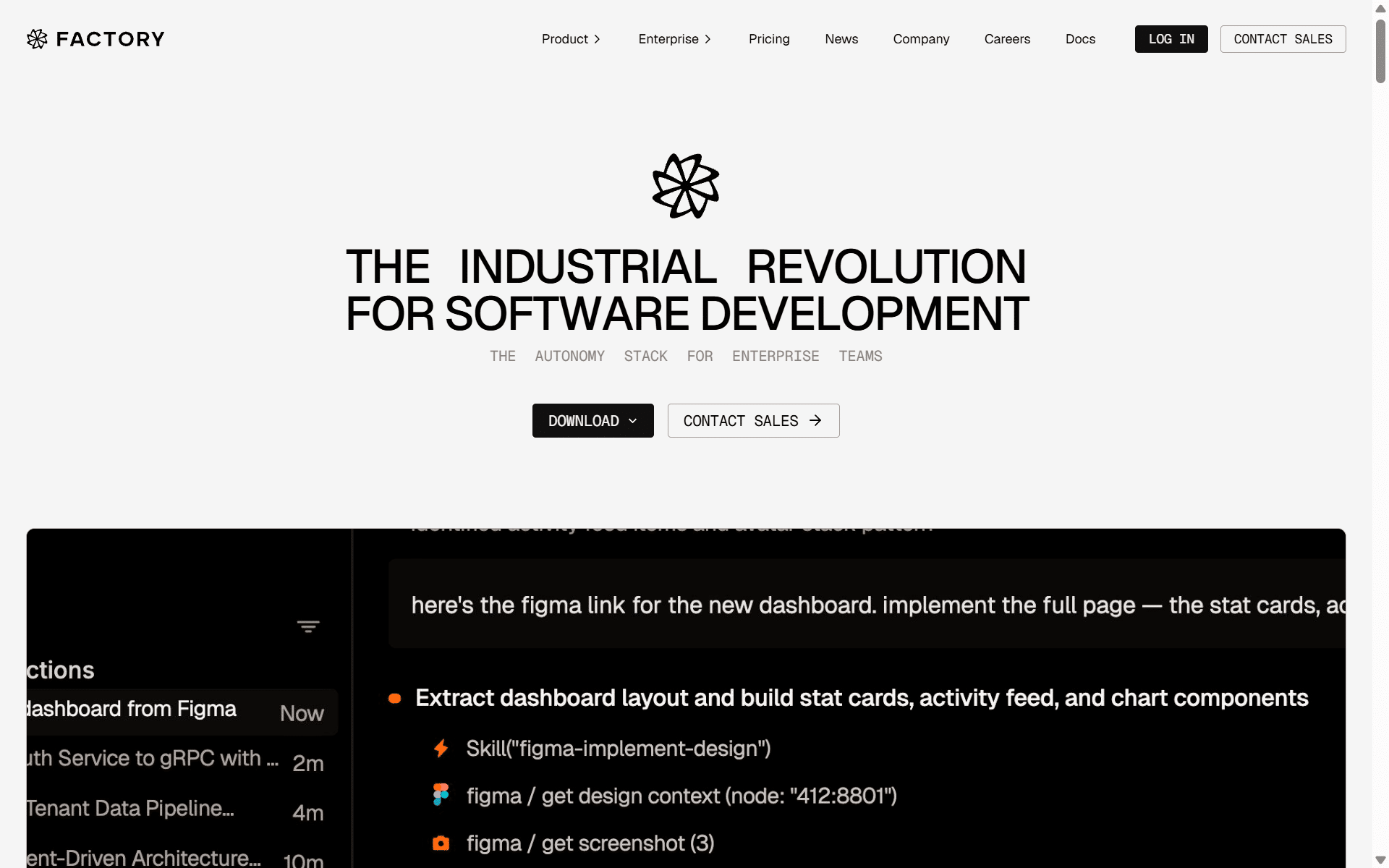Click the Factory logo in the header

[95, 39]
